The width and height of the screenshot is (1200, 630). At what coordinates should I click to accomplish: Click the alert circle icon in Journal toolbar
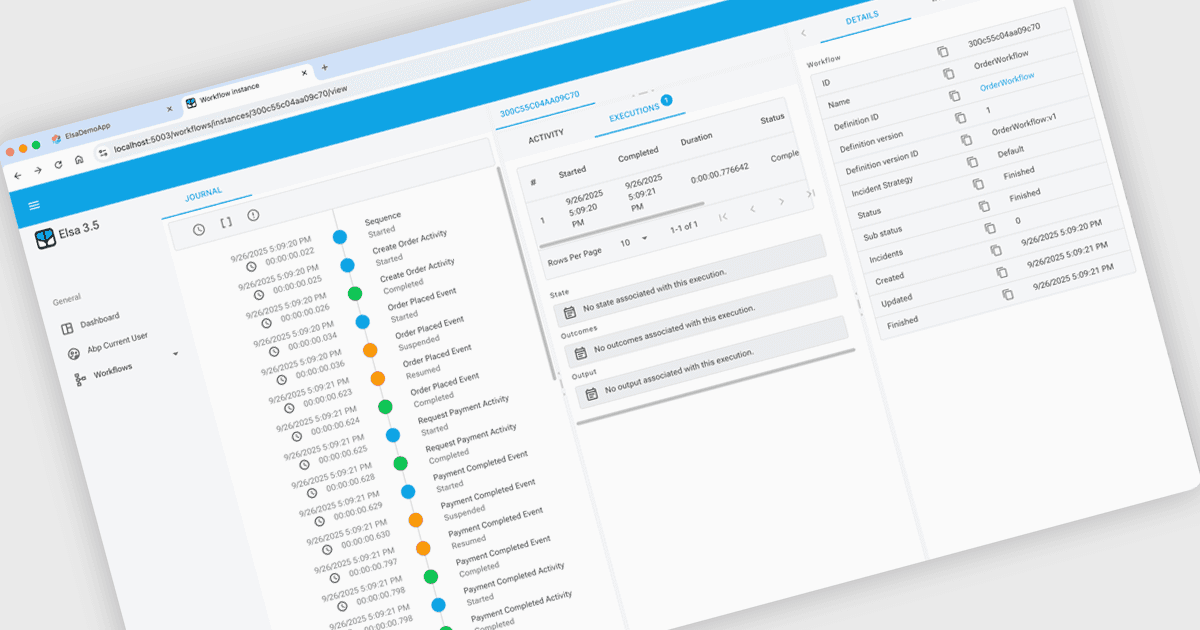click(253, 215)
